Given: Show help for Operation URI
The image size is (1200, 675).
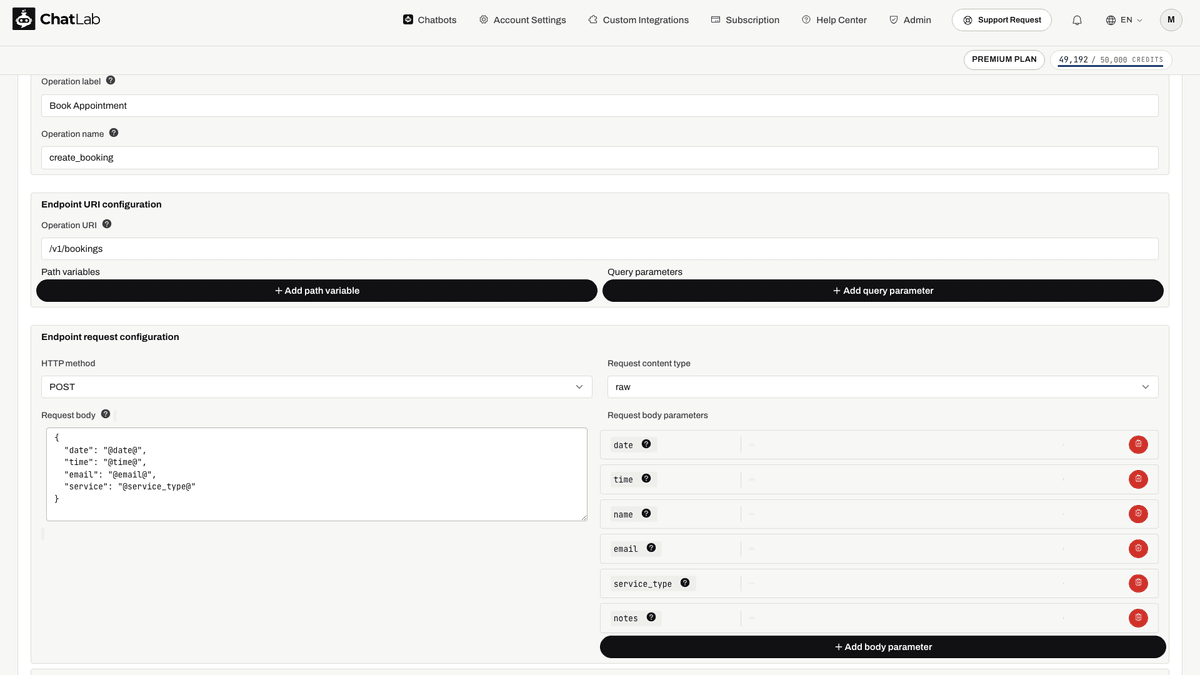Looking at the screenshot, I should click(x=107, y=224).
